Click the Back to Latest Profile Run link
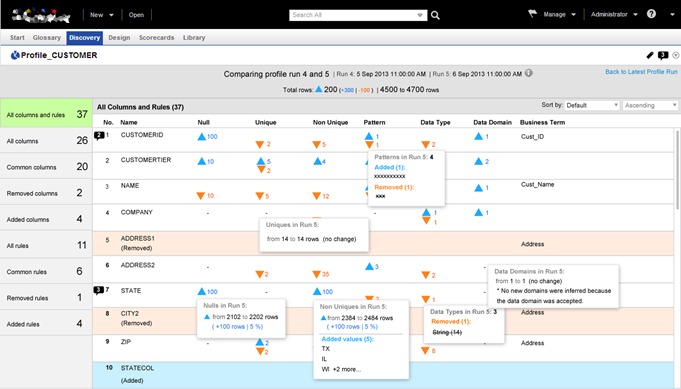 [x=641, y=72]
